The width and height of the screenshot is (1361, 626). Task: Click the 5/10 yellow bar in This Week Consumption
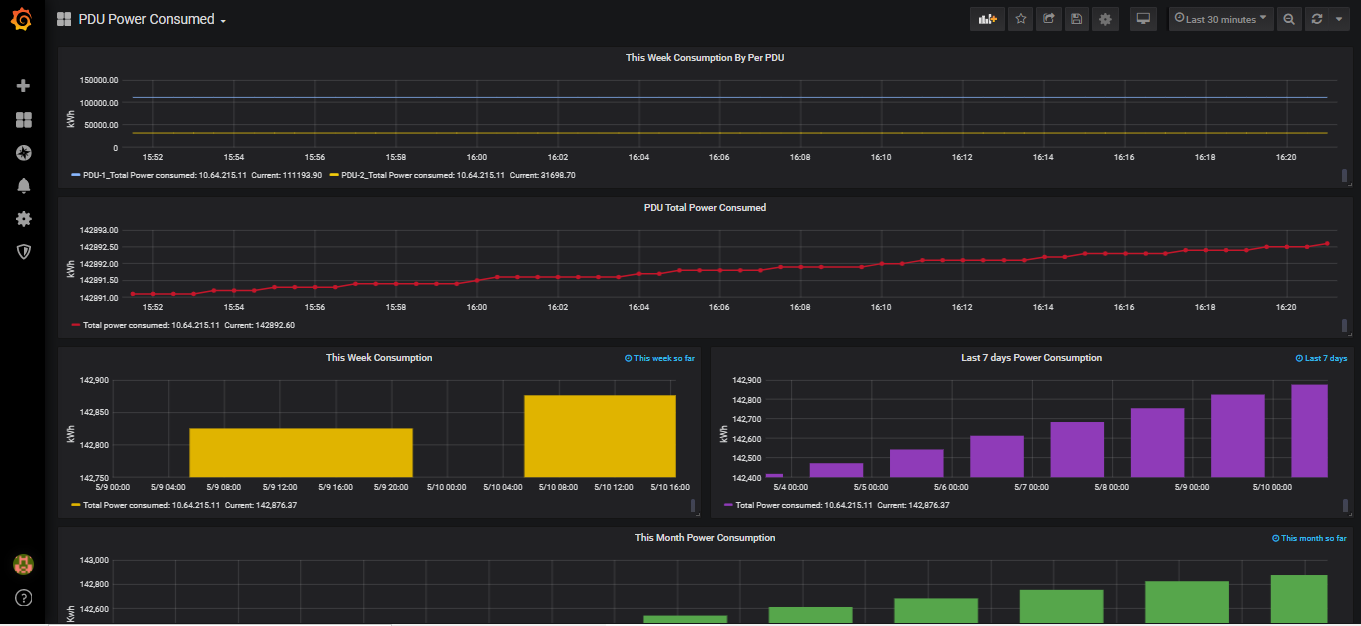tap(600, 436)
